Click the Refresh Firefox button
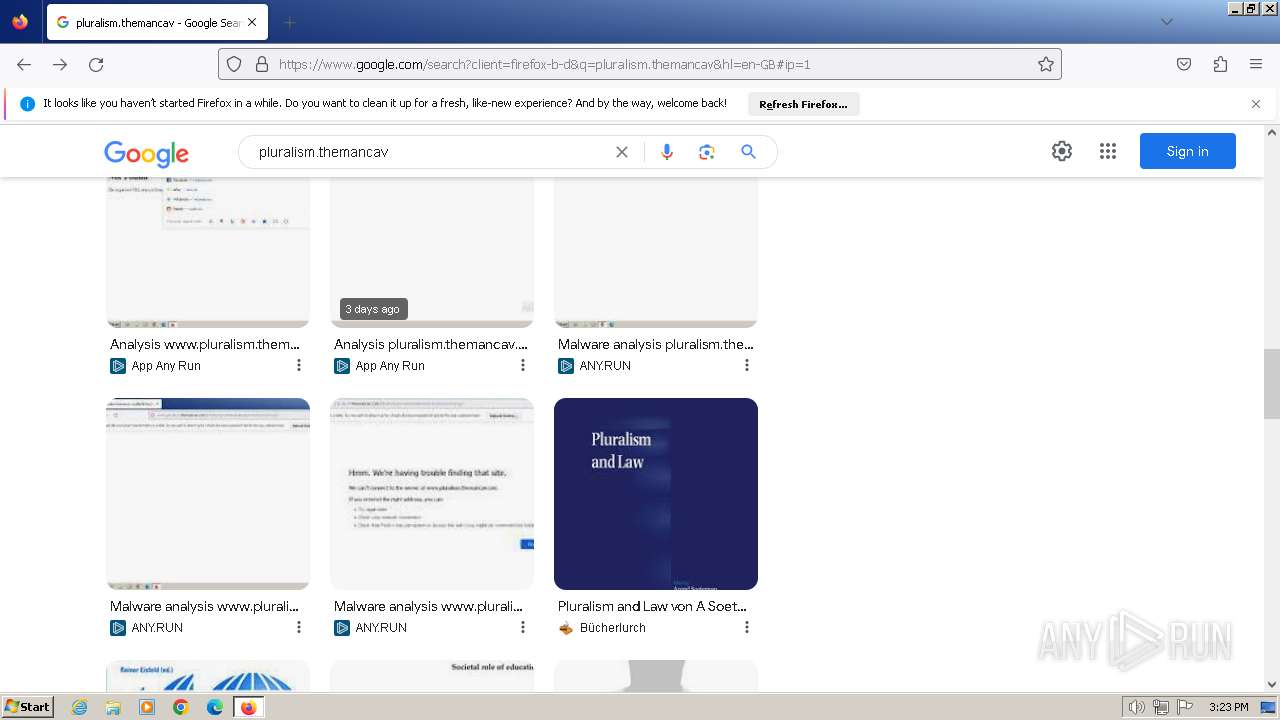Screen dimensions: 1280x720 pyautogui.click(x=803, y=104)
